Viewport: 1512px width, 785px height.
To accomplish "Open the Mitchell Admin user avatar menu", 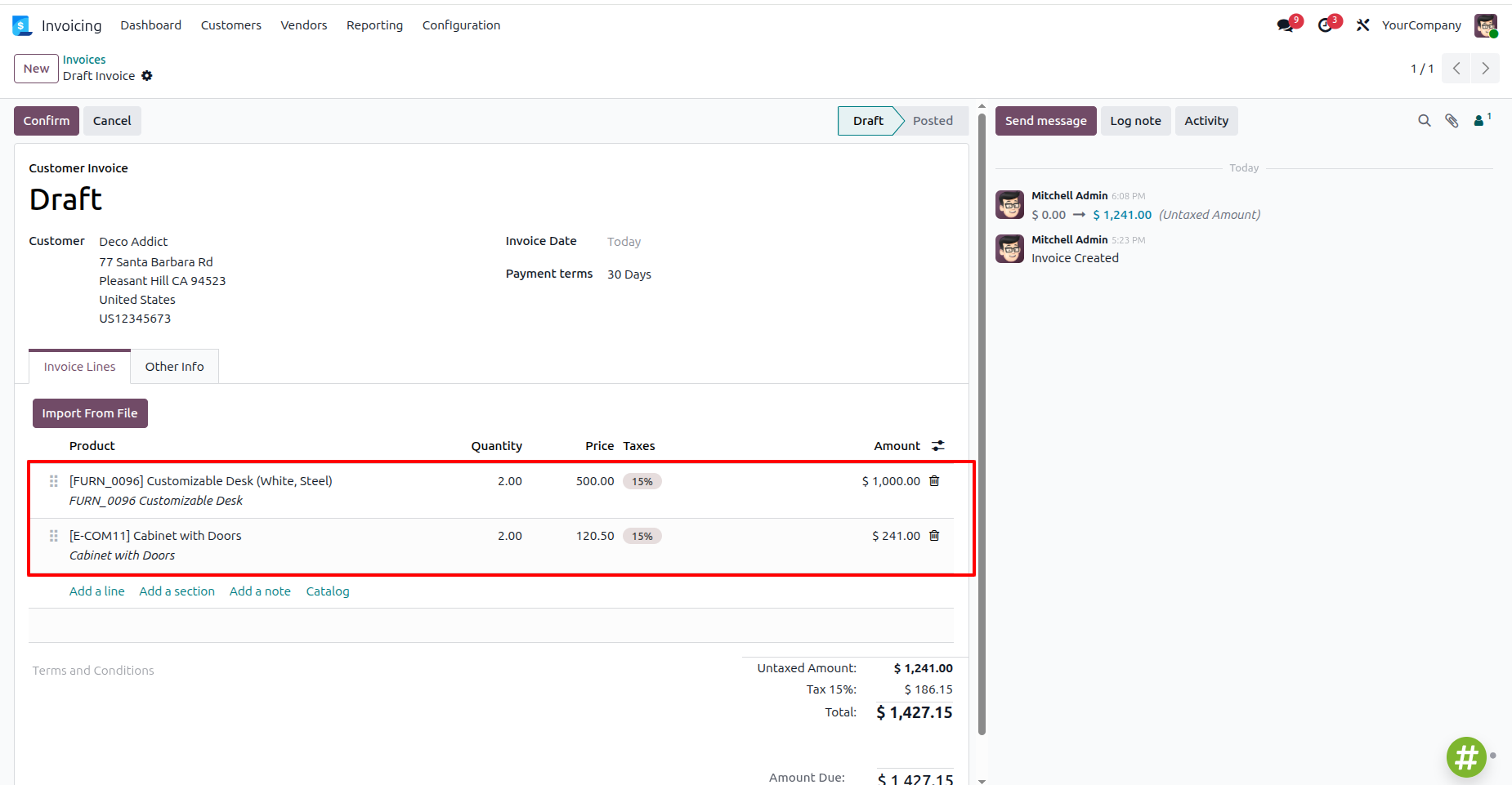I will click(x=1486, y=25).
